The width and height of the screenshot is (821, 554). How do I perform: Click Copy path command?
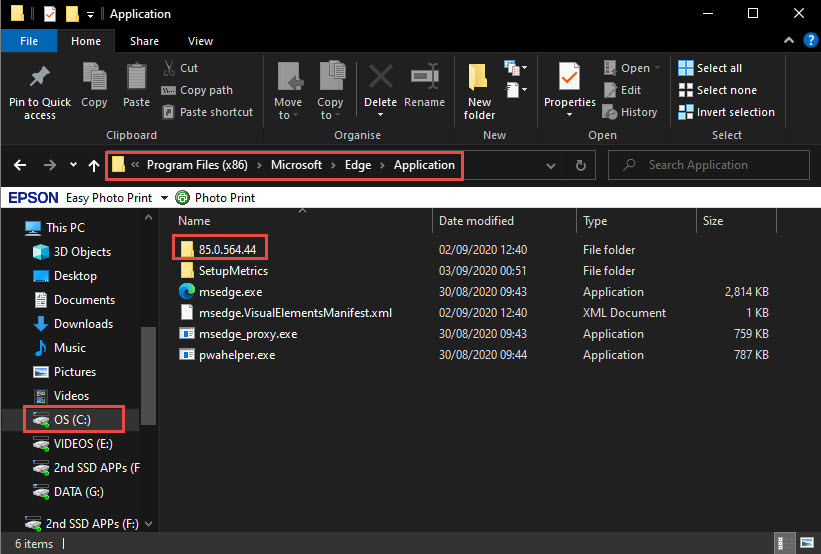click(x=197, y=90)
